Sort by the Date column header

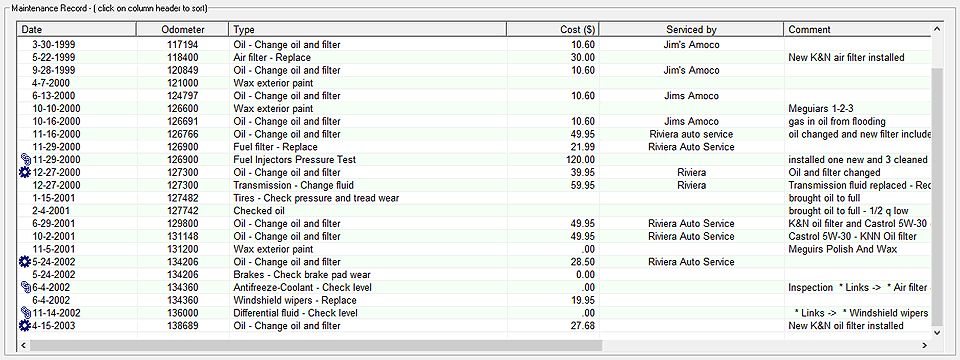[x=77, y=29]
